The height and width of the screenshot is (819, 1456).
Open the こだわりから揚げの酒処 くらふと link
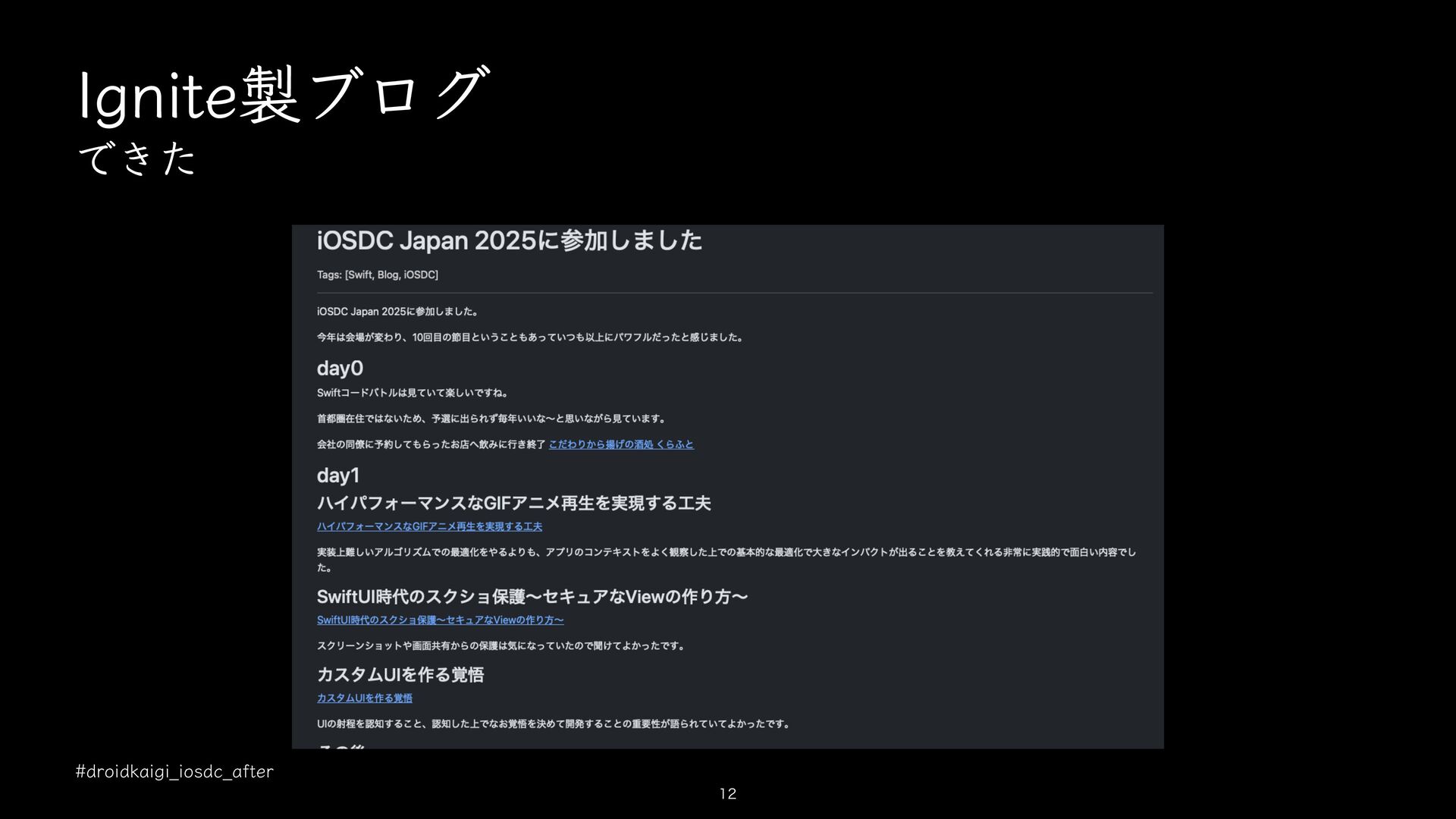pos(620,444)
